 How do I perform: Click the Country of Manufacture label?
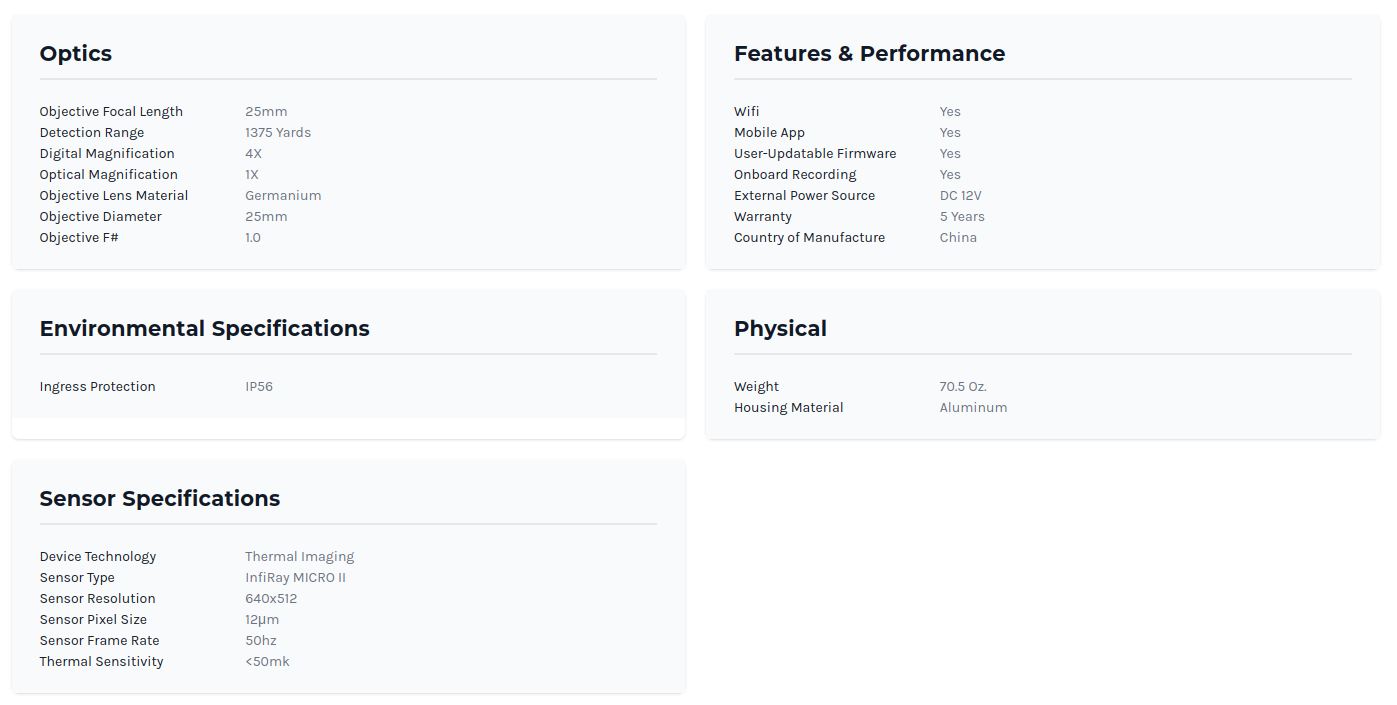pos(809,238)
